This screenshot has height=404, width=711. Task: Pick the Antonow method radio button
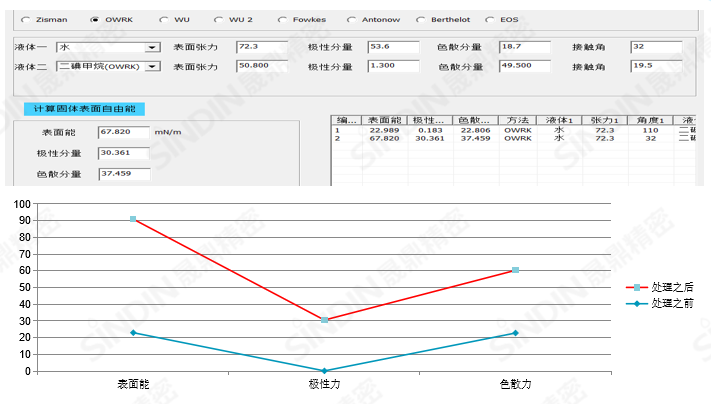pos(351,19)
